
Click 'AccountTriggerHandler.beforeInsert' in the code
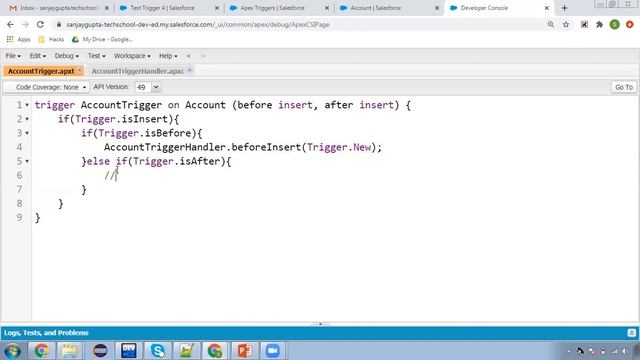coord(202,147)
